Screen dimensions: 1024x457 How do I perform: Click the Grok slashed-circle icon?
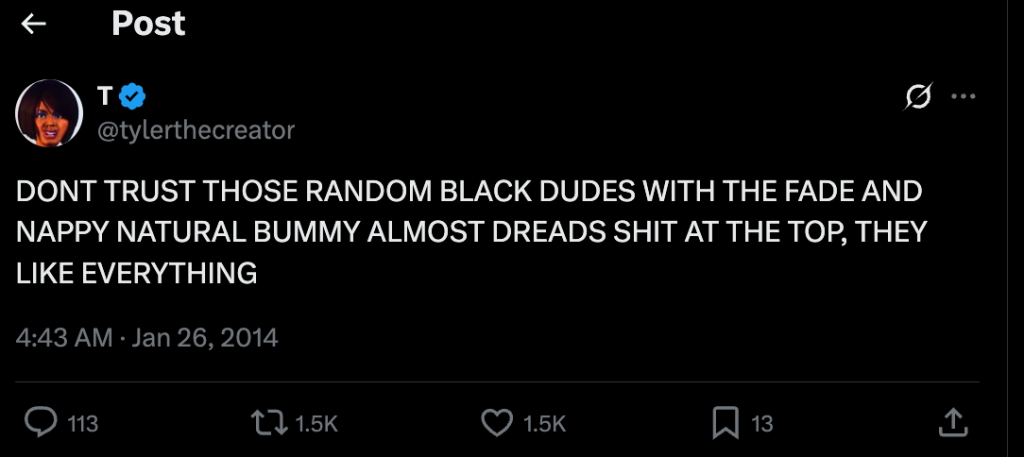point(917,97)
